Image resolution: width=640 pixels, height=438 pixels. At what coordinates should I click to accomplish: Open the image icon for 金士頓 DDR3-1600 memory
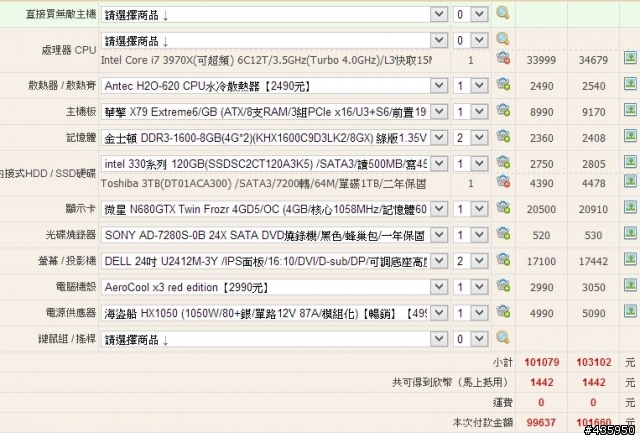(x=630, y=136)
